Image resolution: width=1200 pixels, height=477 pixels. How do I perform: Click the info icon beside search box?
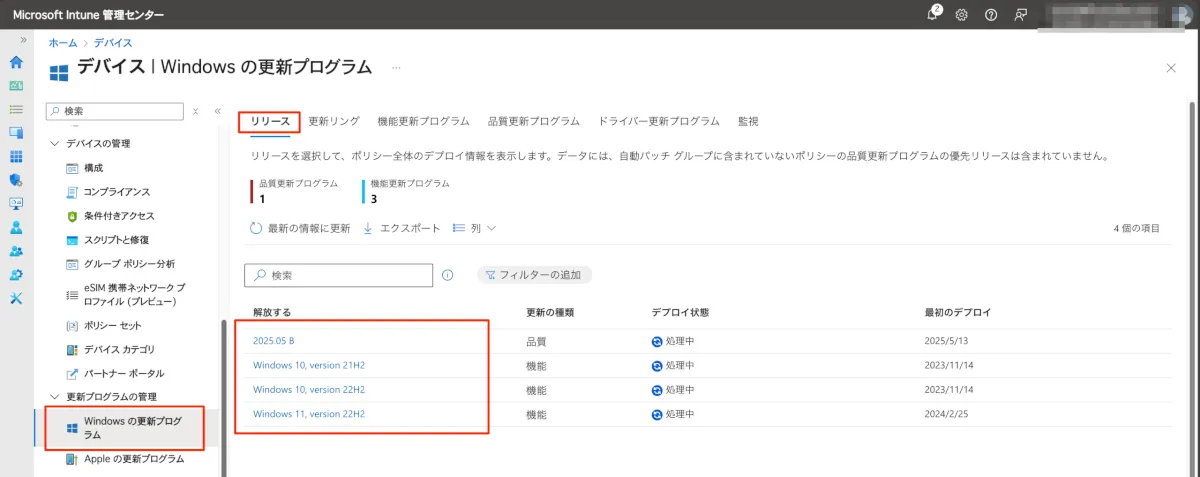point(448,275)
